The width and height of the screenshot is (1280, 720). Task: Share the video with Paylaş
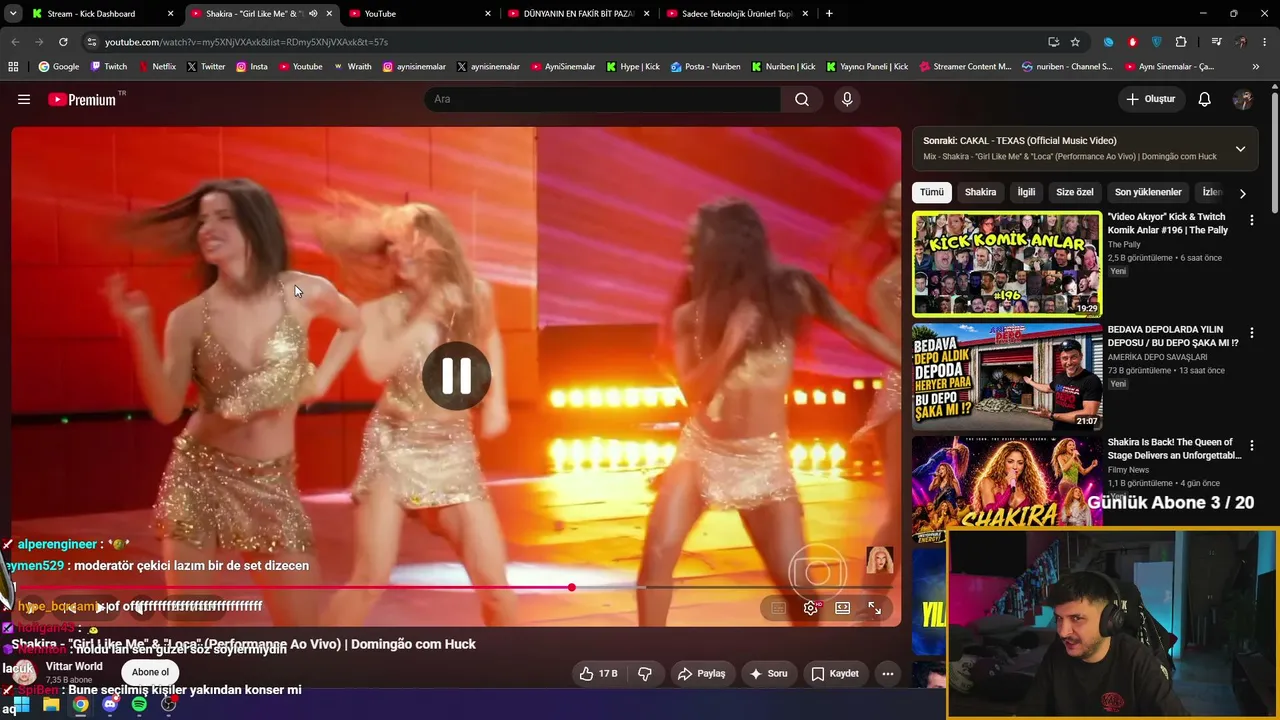point(701,674)
